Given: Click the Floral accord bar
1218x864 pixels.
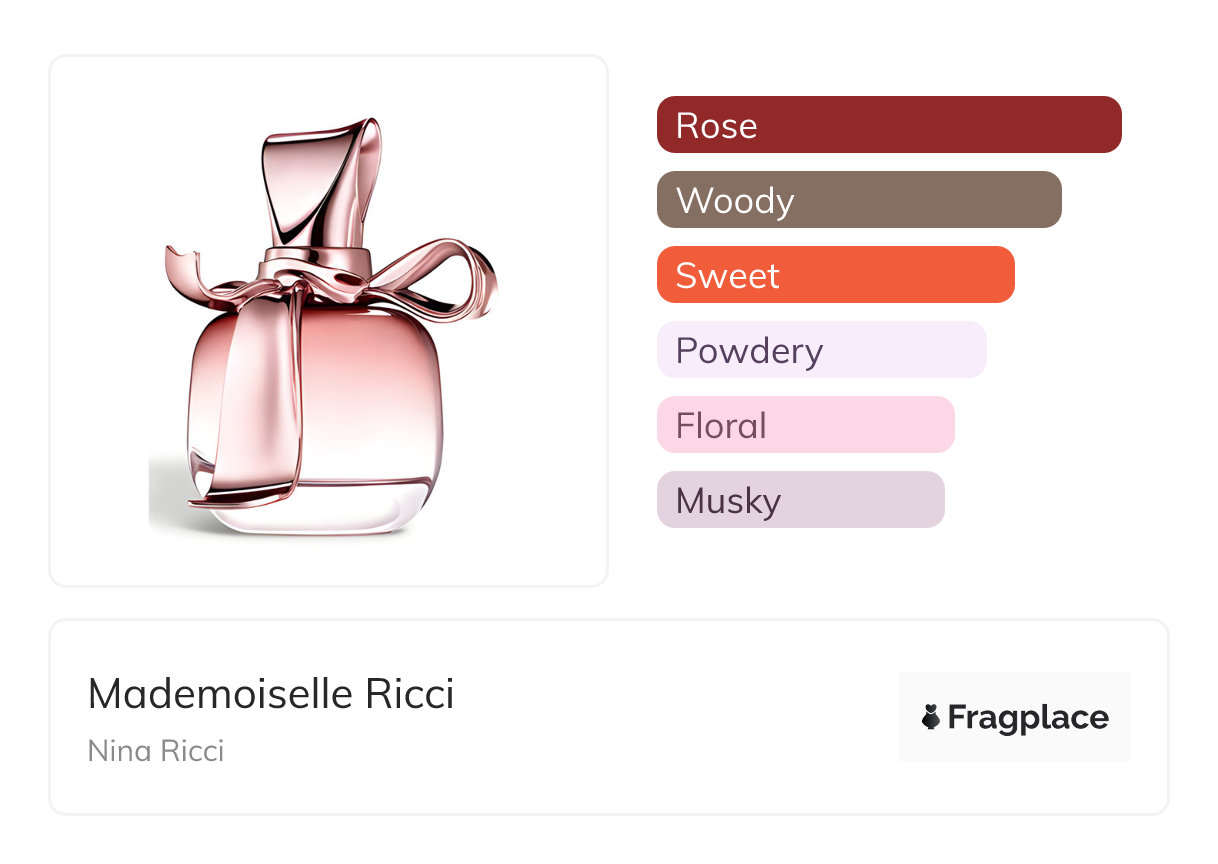Looking at the screenshot, I should (805, 425).
